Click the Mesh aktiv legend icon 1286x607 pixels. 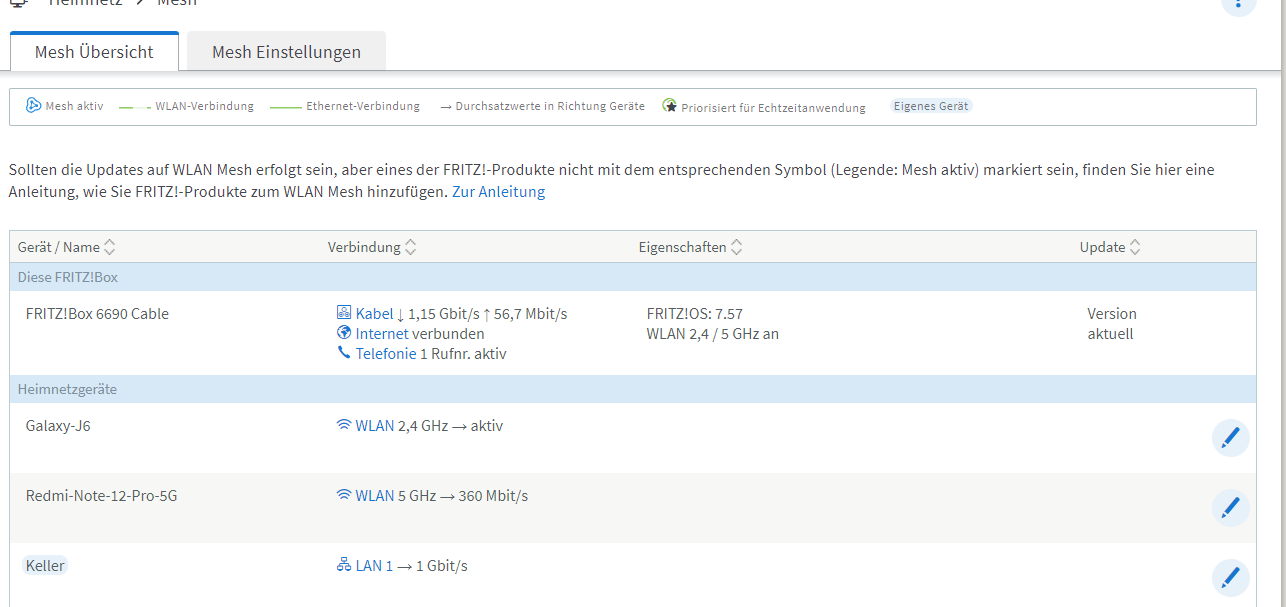click(x=33, y=105)
